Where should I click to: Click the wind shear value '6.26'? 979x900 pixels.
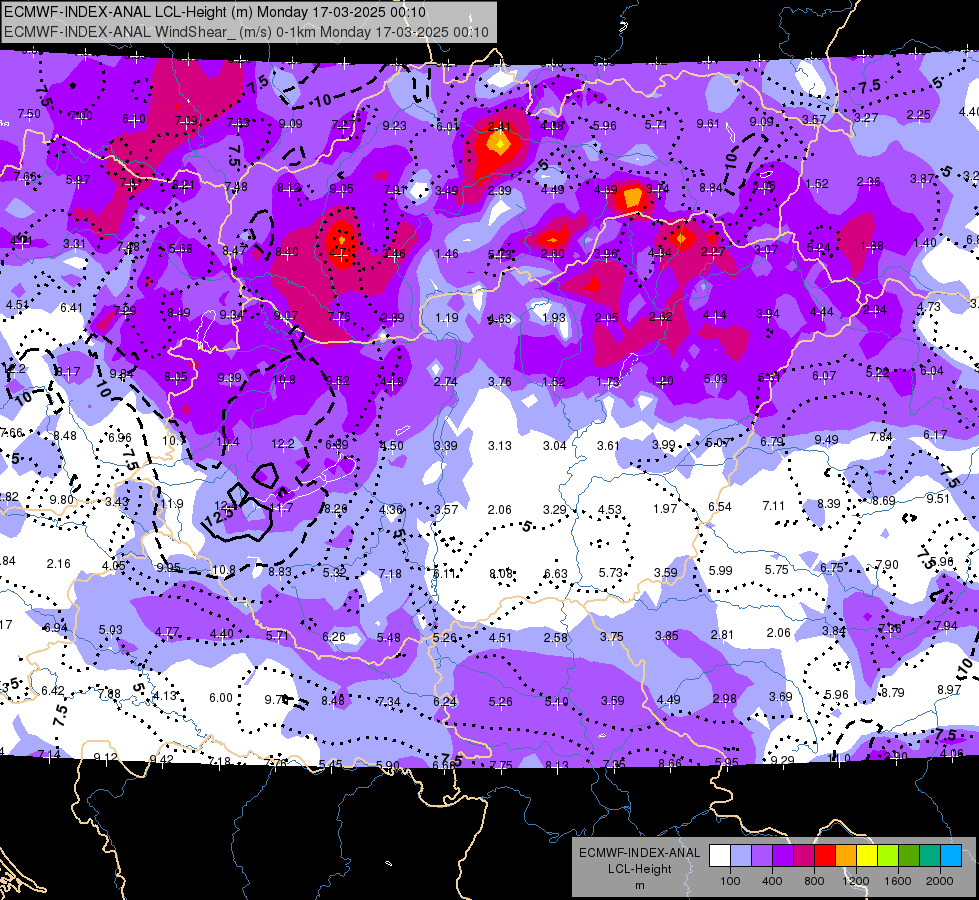coord(333,636)
